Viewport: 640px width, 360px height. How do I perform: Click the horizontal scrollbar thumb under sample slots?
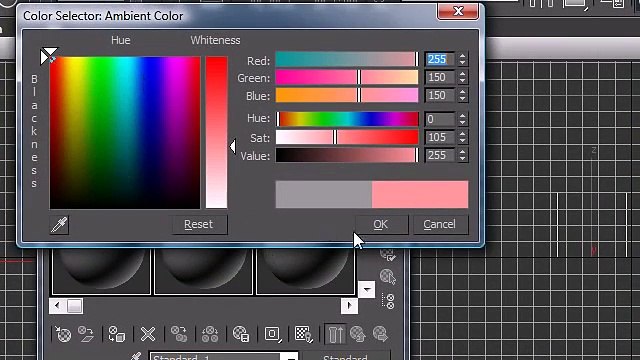(74, 306)
